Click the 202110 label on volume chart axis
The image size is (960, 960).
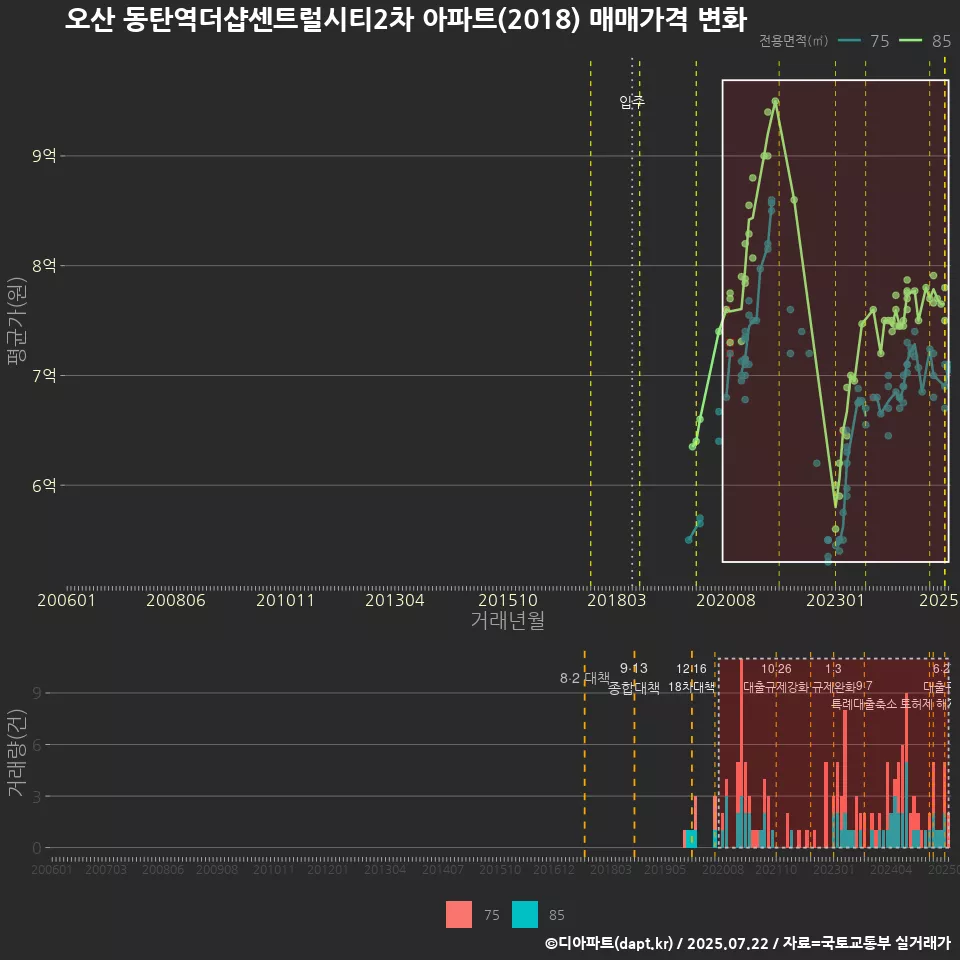click(x=776, y=869)
